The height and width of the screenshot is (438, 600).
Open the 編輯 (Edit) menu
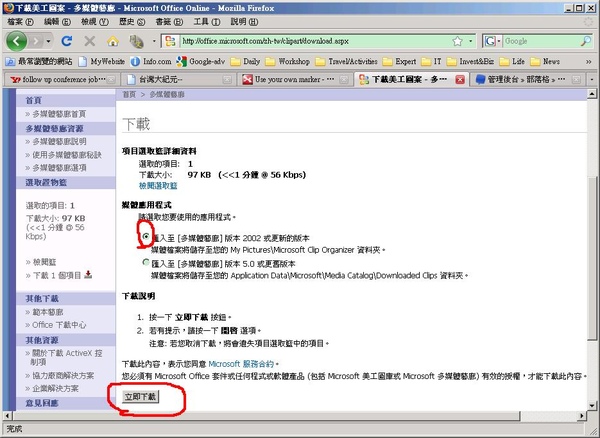point(57,22)
